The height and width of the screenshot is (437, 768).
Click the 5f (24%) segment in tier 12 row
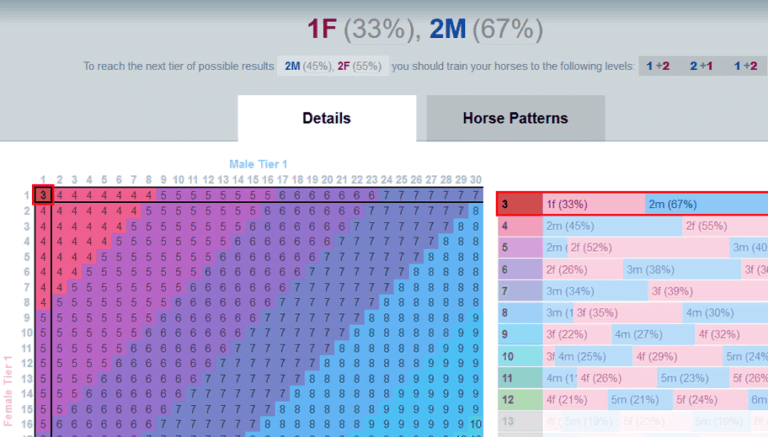[710, 399]
